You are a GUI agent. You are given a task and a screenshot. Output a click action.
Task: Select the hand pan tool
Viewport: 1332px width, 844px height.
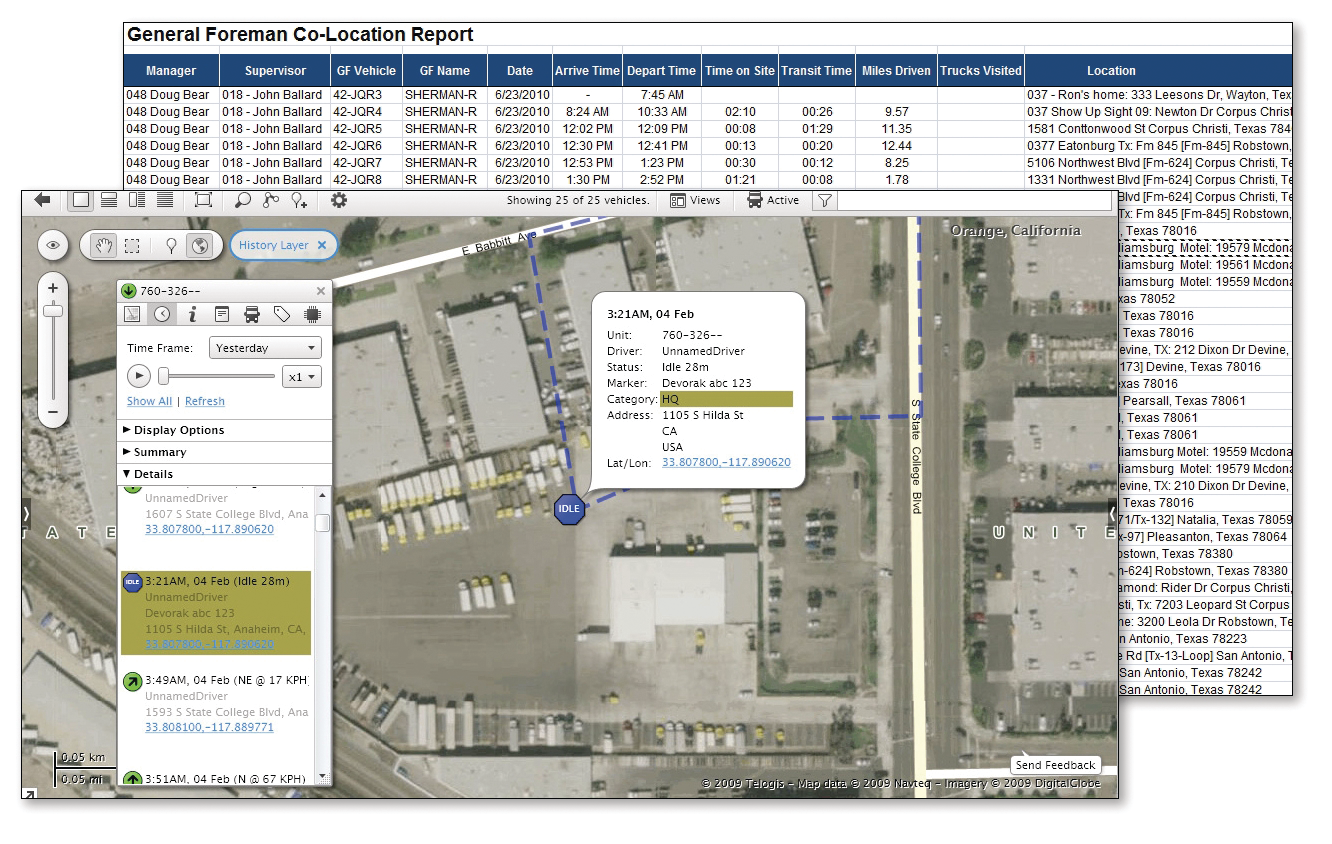tap(103, 245)
